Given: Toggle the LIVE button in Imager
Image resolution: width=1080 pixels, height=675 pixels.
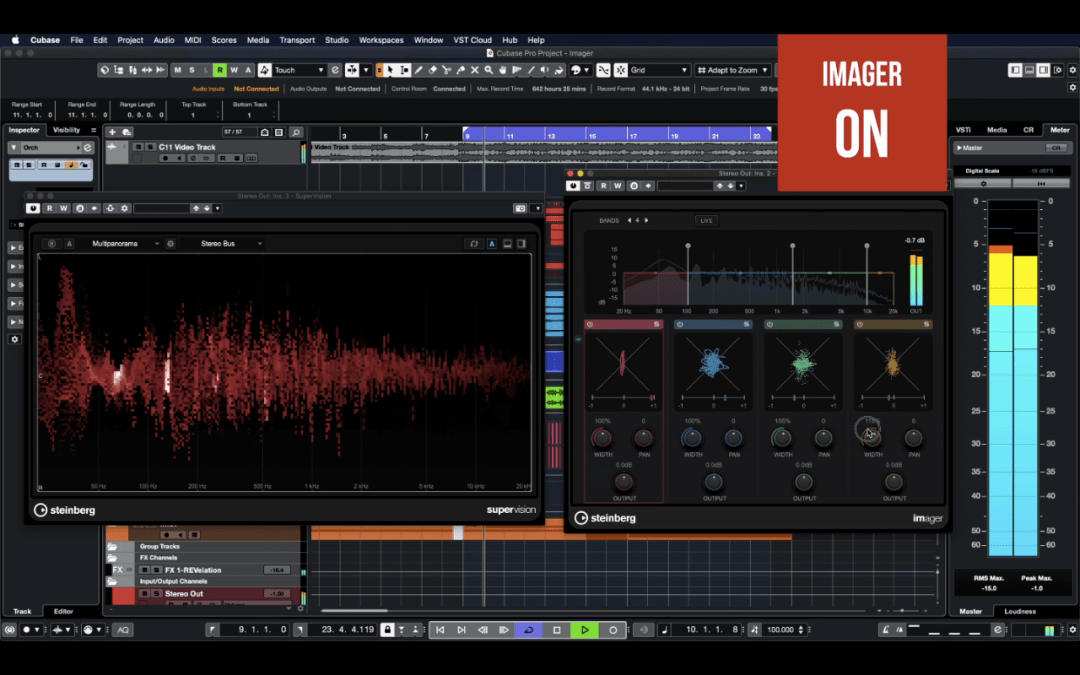Looking at the screenshot, I should (x=706, y=220).
